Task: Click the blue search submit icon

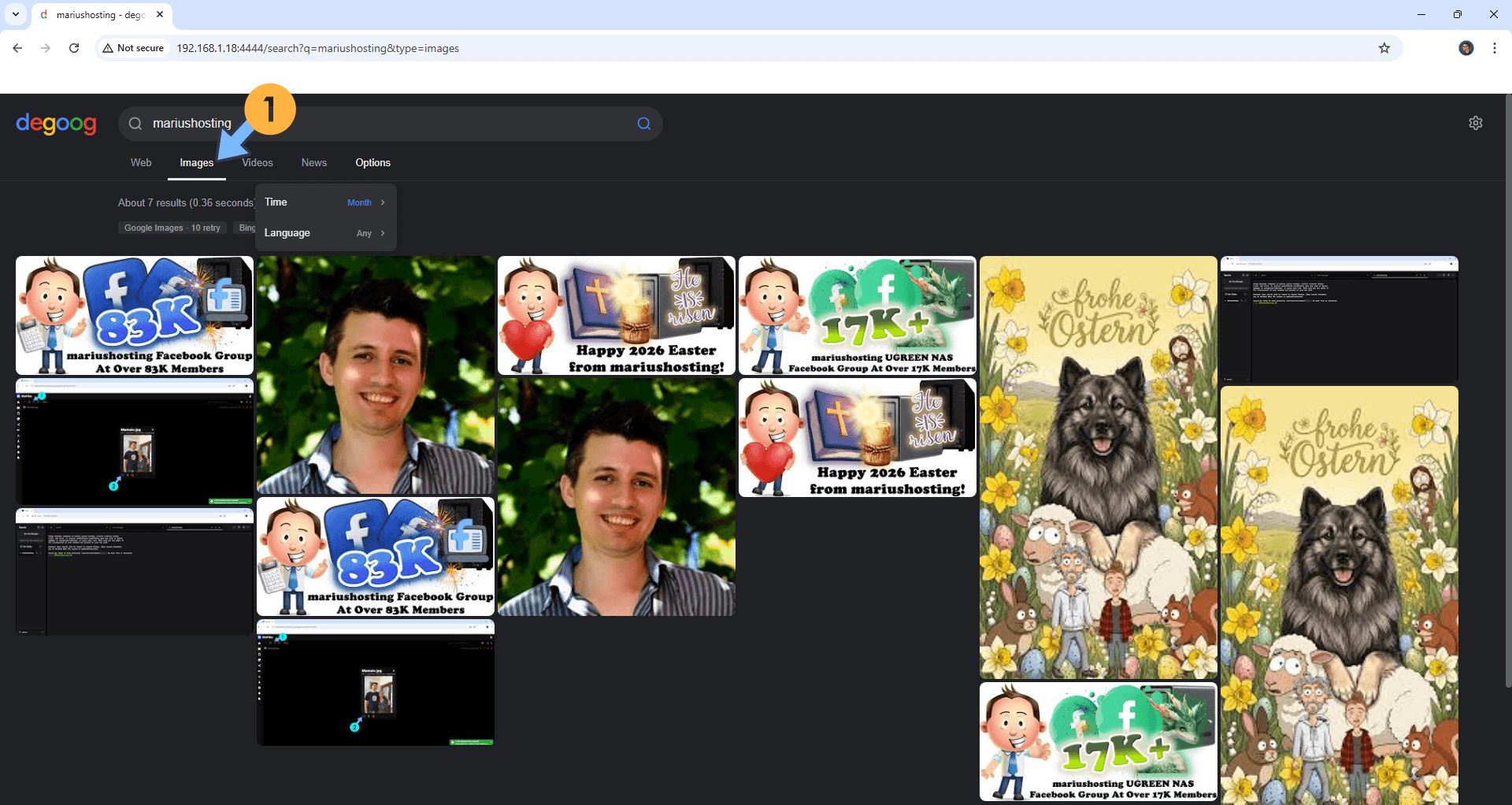Action: click(x=643, y=124)
